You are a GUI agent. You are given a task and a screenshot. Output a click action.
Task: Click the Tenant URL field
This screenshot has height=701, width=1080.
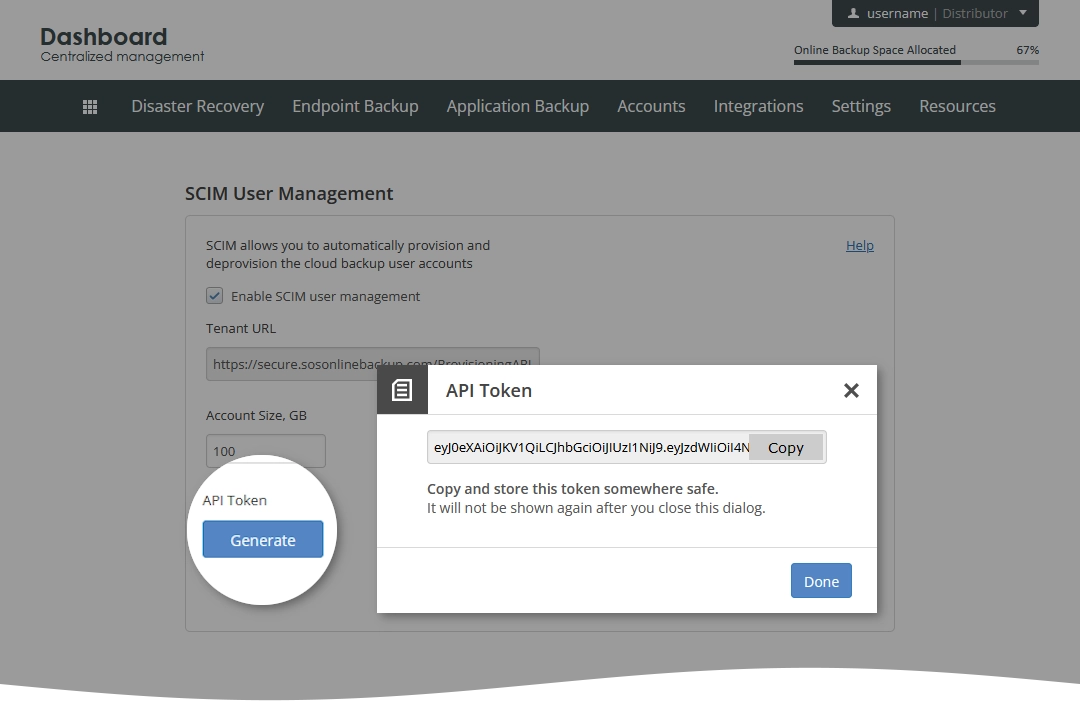click(373, 364)
